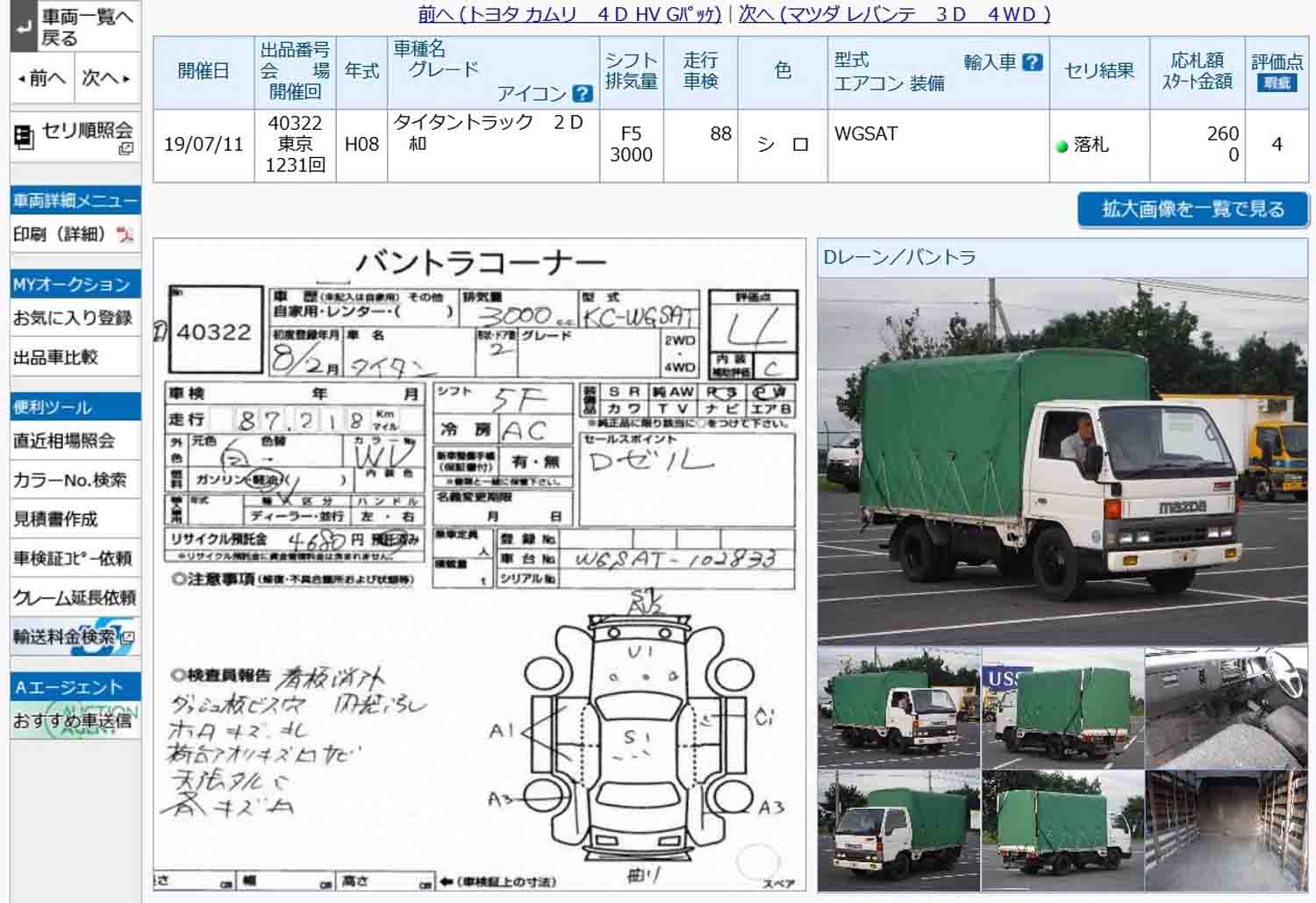Image resolution: width=1316 pixels, height=903 pixels.
Task: Click the help icon next to アイコン
Action: click(582, 93)
